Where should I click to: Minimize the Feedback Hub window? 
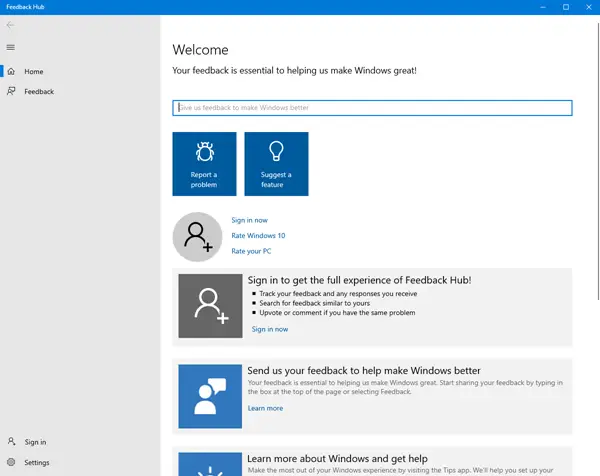[543, 7]
